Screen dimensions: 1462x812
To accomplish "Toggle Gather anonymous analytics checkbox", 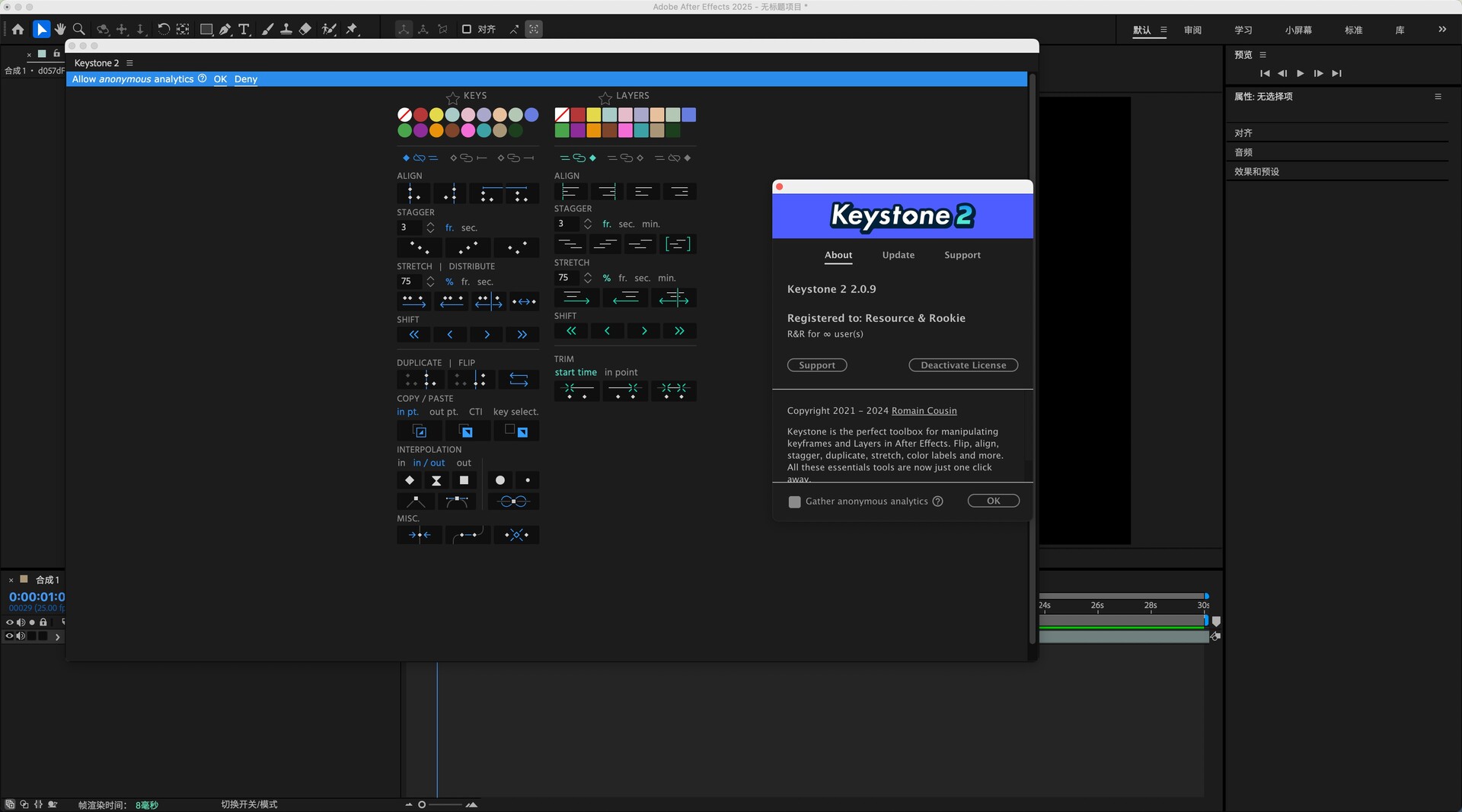I will 794,502.
